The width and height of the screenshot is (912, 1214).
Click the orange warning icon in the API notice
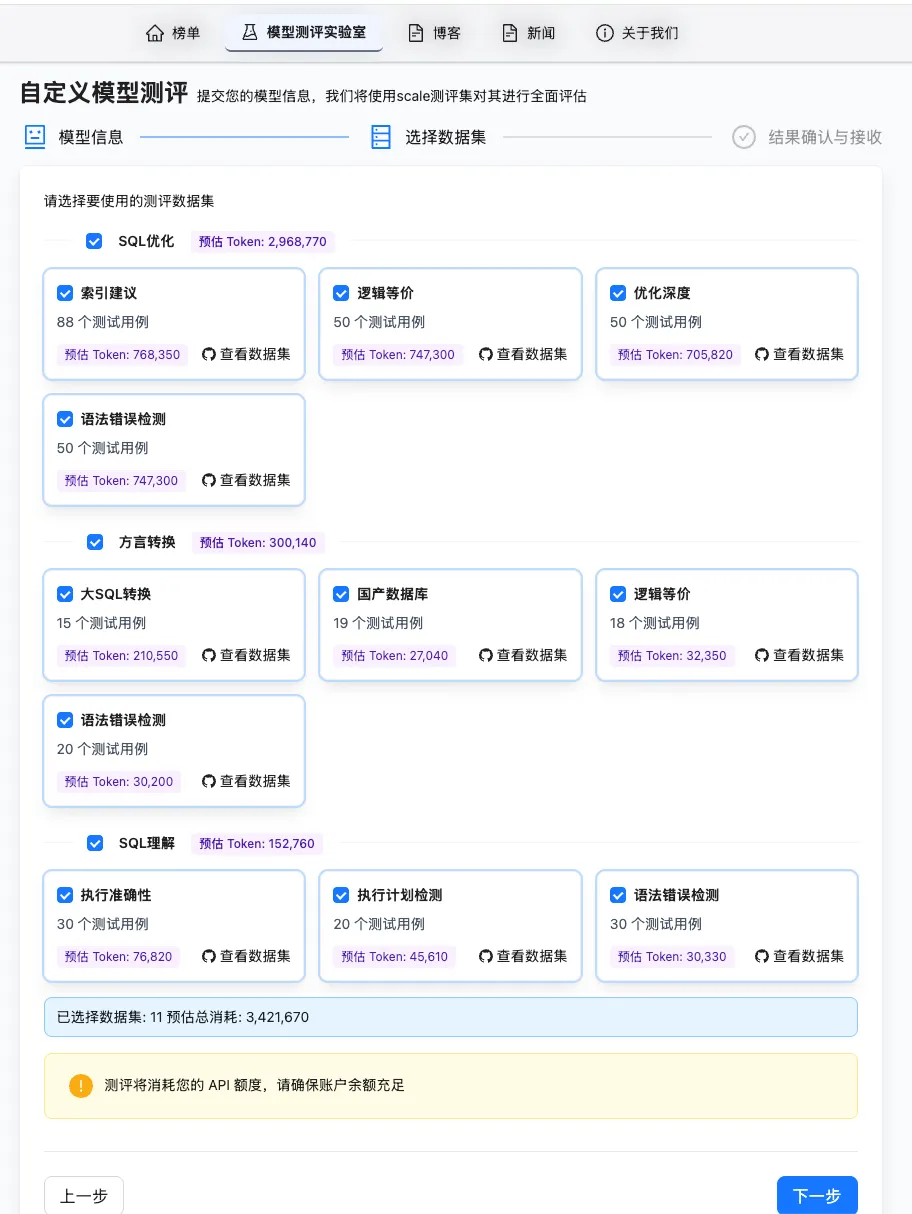tap(81, 1085)
